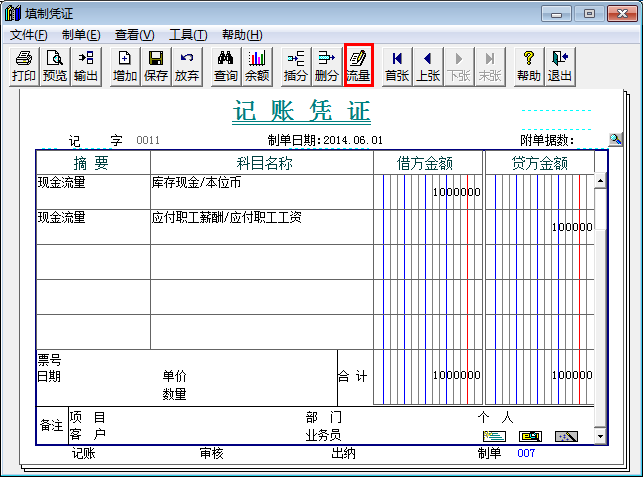Click the 记账凭证 title
This screenshot has height=477, width=643.
(301, 111)
